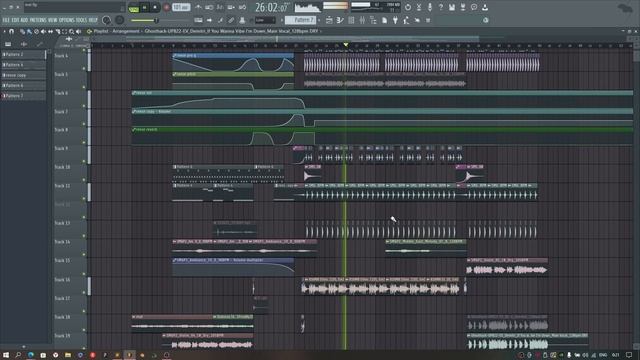
Task: Click the typing keyboard to piano icon
Action: point(198,20)
